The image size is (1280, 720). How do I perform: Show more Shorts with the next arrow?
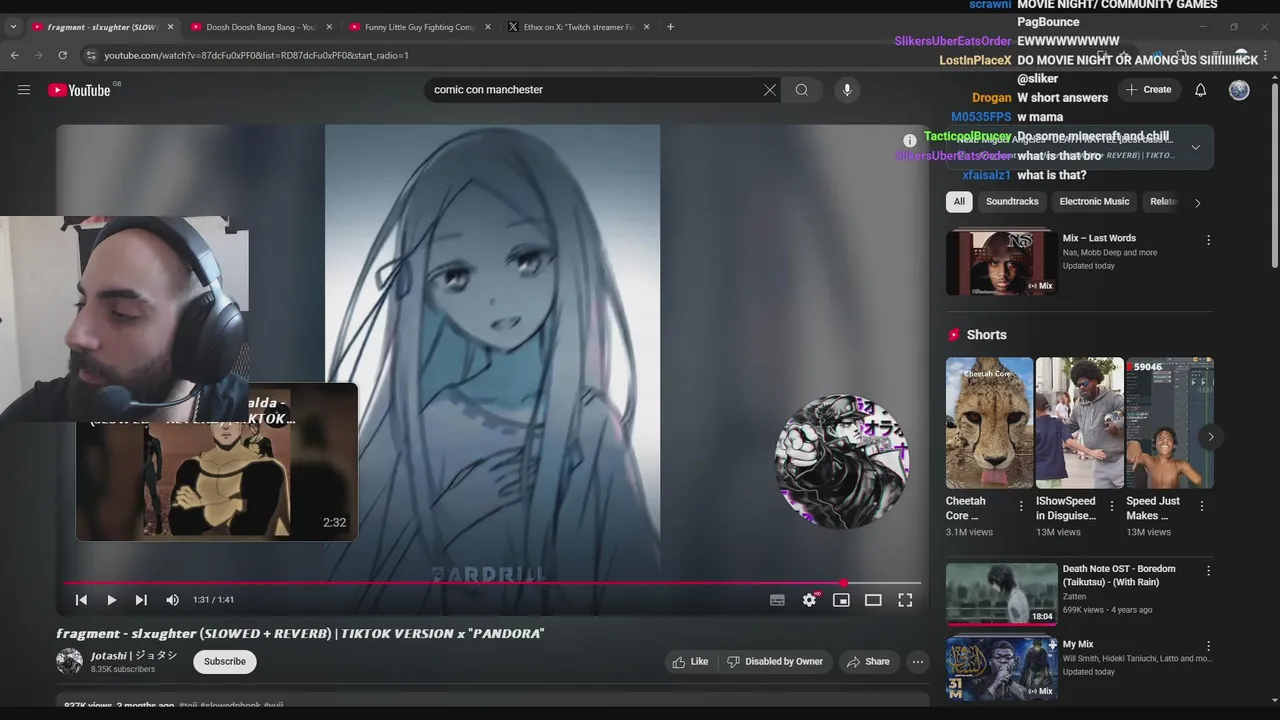point(1210,437)
